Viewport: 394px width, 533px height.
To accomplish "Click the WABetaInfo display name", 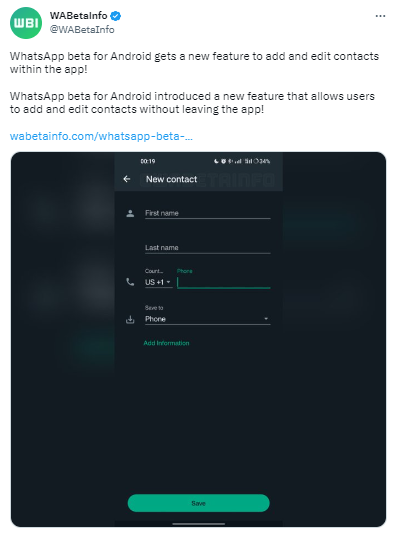I will 79,16.
